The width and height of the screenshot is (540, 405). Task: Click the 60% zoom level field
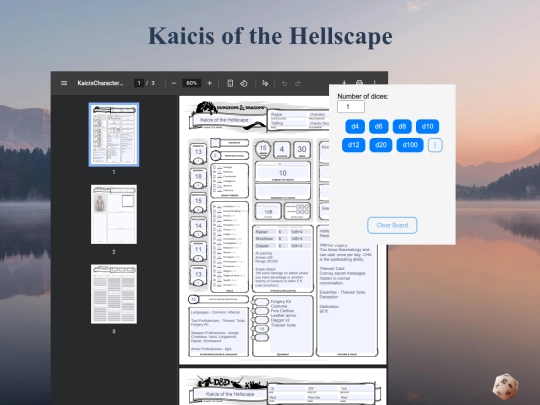tap(191, 83)
